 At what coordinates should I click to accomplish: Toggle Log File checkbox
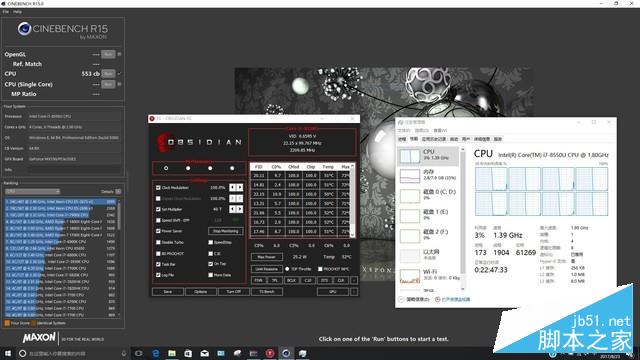[x=158, y=275]
